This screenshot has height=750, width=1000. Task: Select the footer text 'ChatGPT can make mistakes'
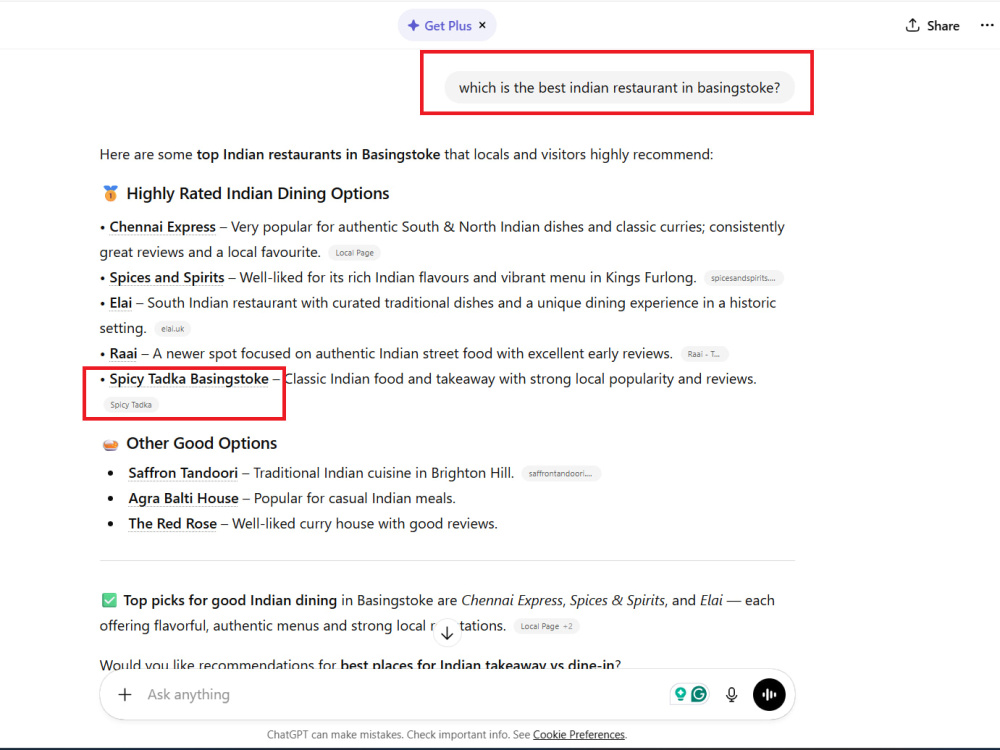tap(335, 735)
